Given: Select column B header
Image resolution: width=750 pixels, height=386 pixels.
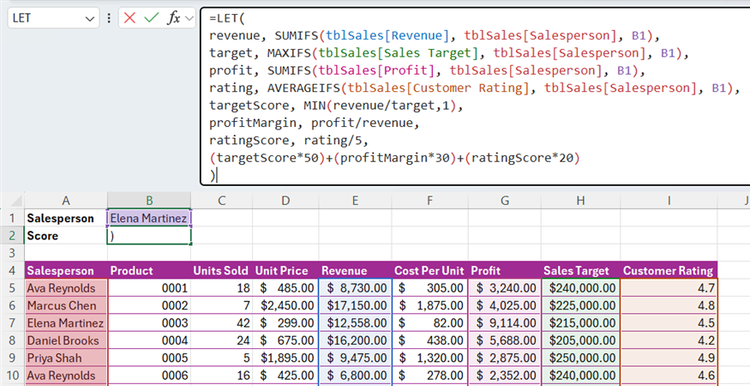Looking at the screenshot, I should (x=149, y=200).
